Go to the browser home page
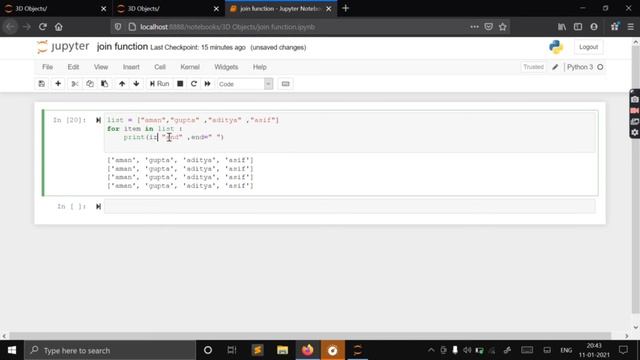Viewport: 640px width, 360px height. point(59,27)
